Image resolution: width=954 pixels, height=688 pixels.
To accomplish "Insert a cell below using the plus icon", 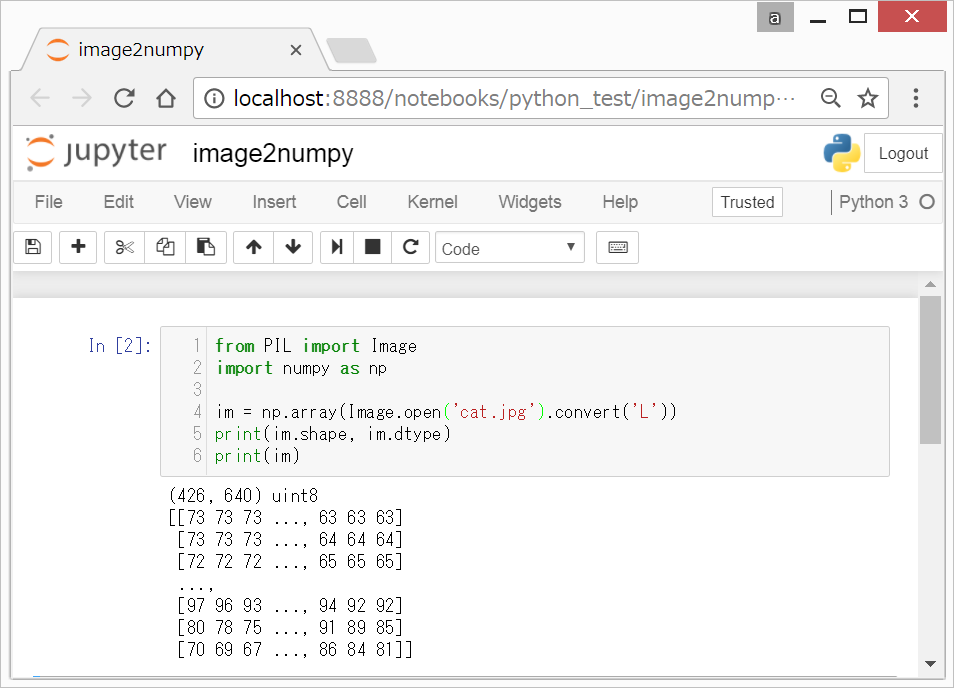I will (x=78, y=248).
